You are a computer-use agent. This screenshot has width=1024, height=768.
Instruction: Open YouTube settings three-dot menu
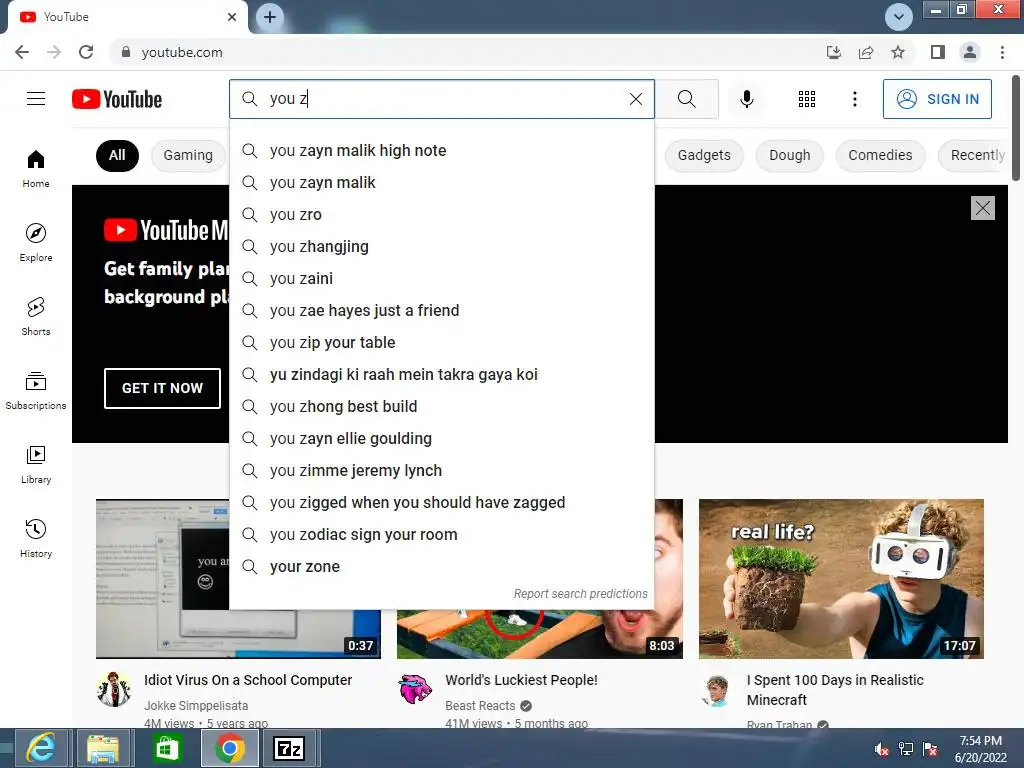[x=854, y=99]
